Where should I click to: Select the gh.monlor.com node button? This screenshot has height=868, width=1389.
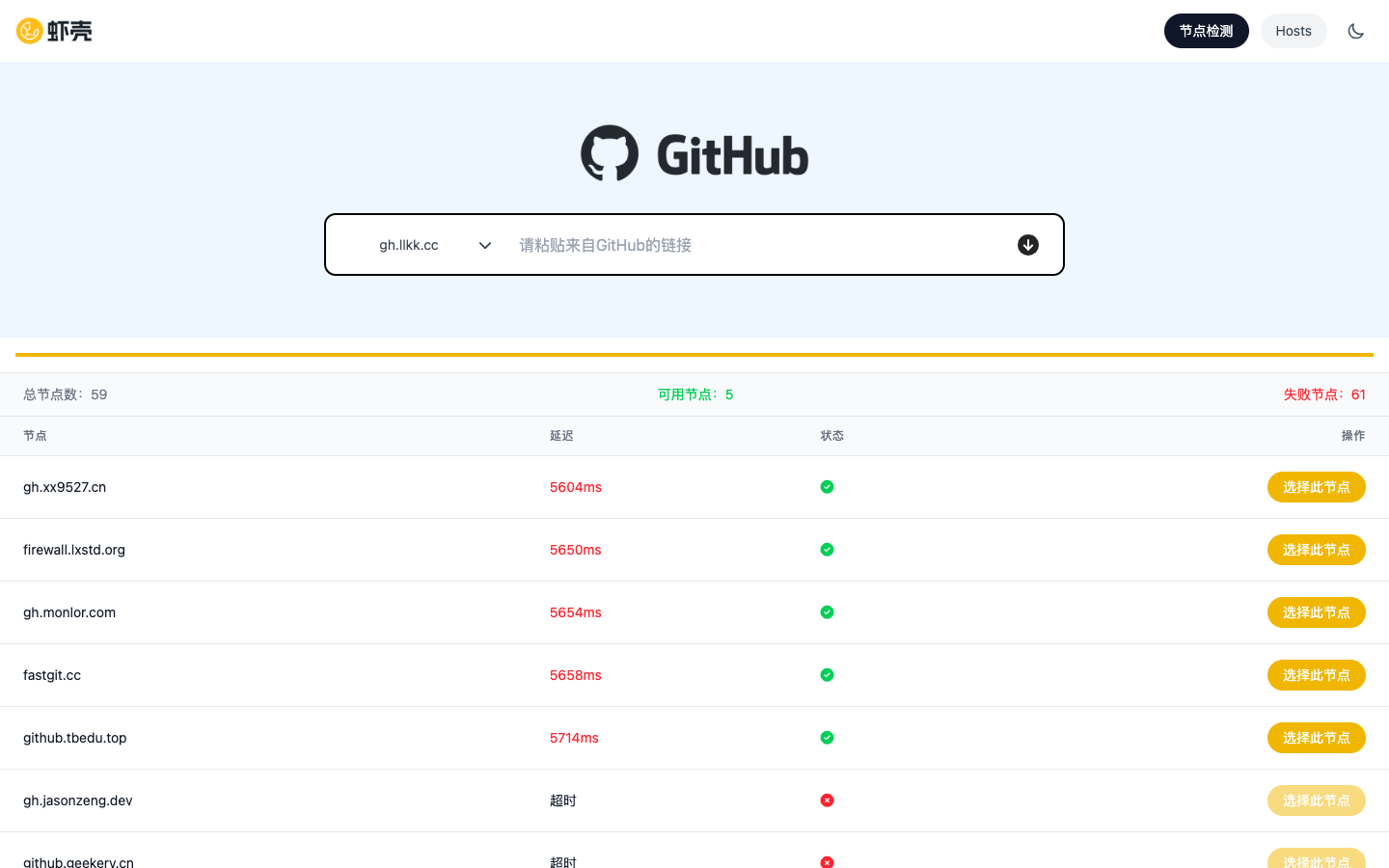click(1317, 612)
